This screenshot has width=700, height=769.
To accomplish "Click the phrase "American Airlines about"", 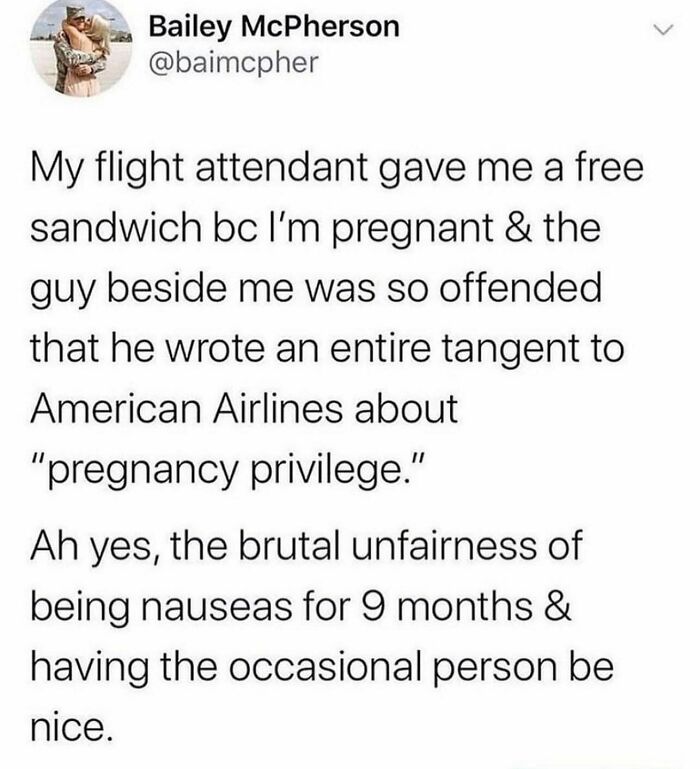I will (244, 409).
